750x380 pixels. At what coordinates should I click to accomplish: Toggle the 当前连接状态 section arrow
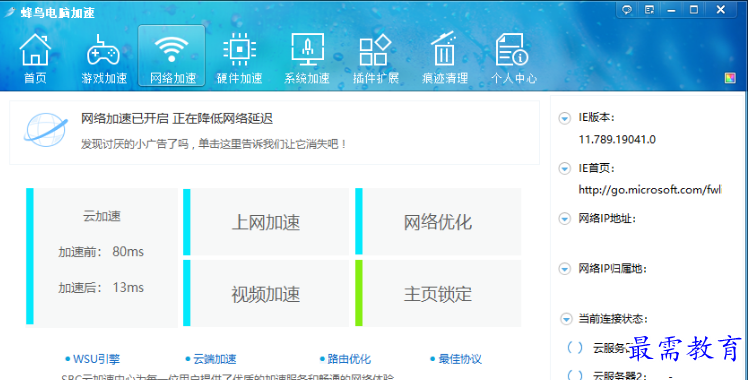(x=566, y=319)
